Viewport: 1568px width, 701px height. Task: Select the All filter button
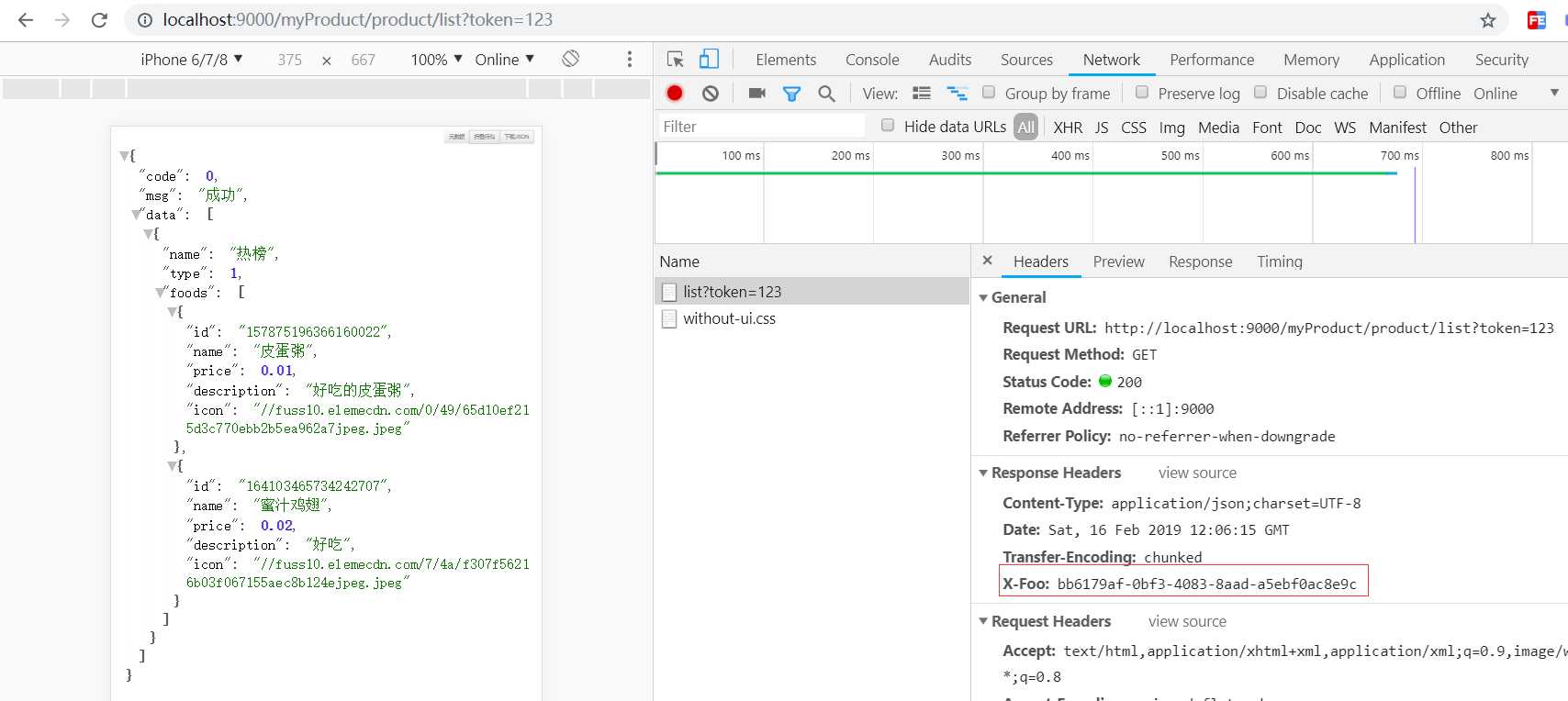tap(1026, 128)
